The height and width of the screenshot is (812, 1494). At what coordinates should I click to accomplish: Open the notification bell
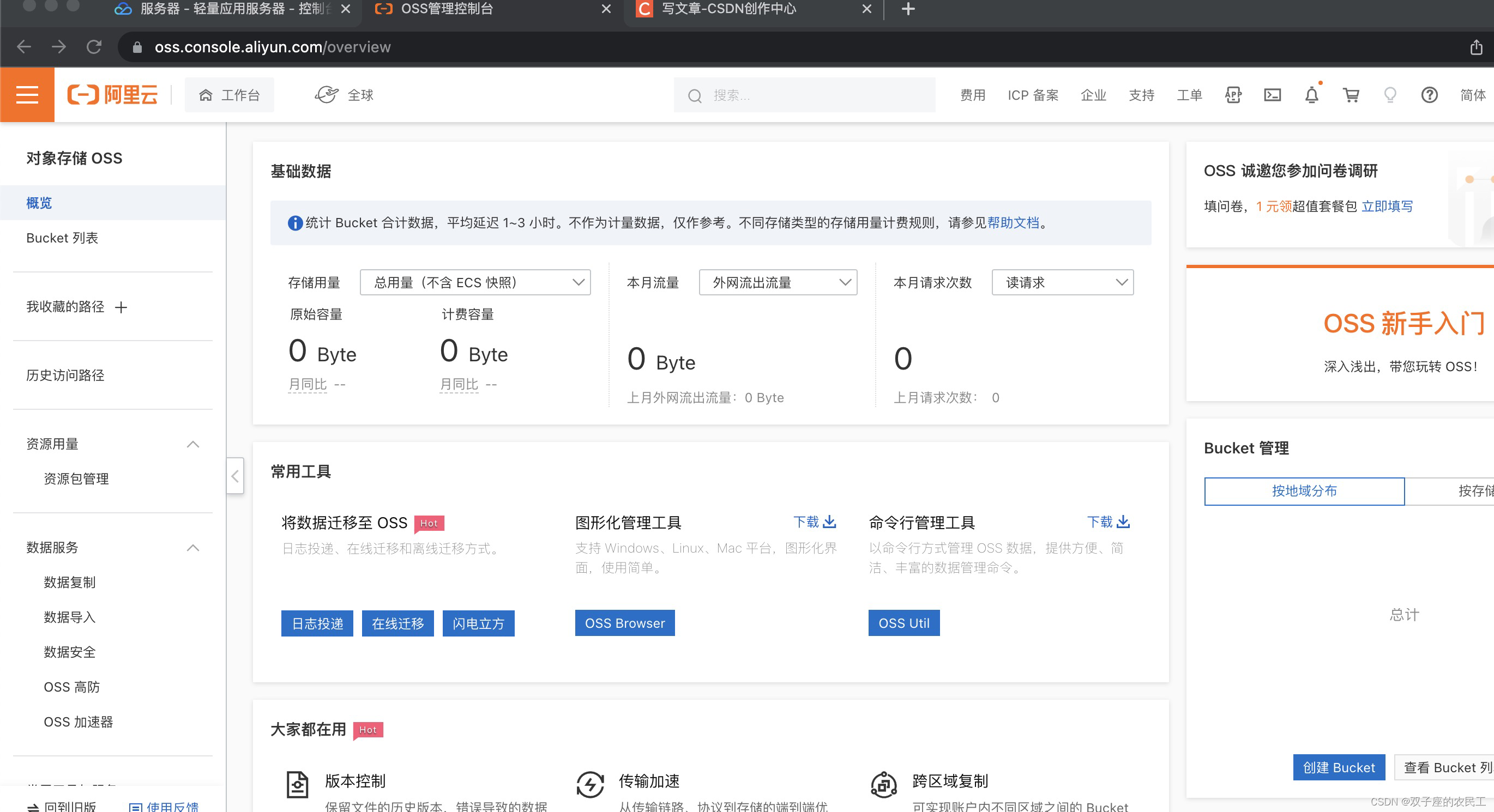pos(1311,94)
